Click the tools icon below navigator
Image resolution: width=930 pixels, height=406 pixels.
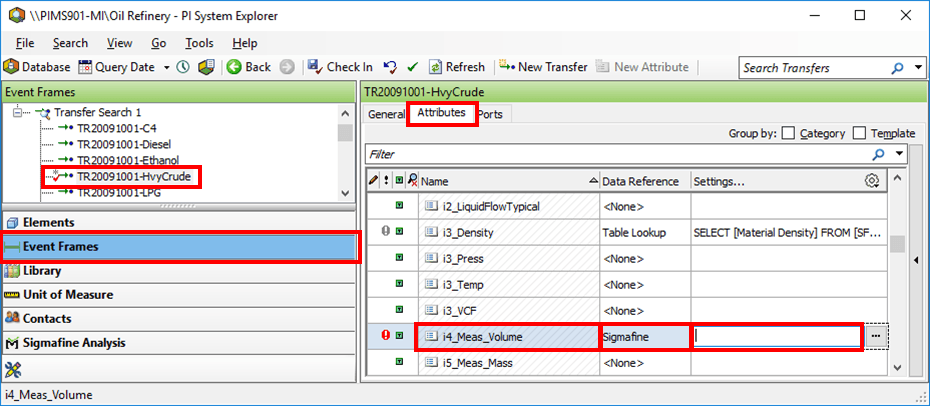(13, 370)
